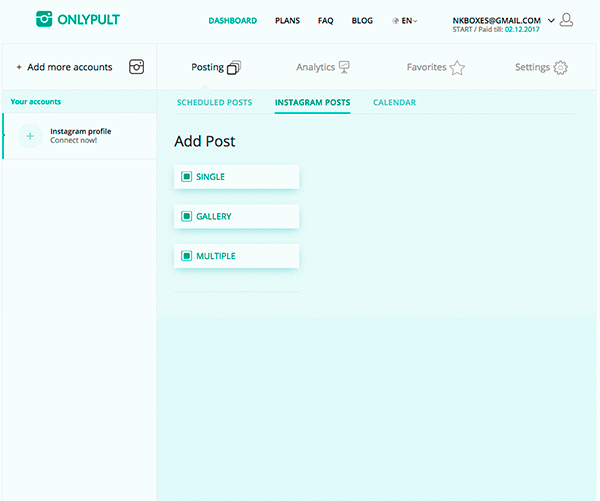
Task: Choose the GALLERY post type
Action: [236, 216]
